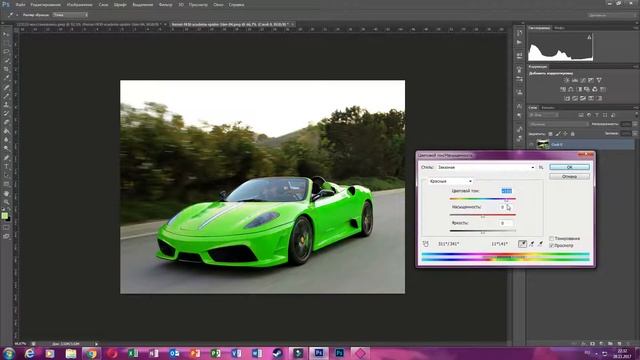Viewport: 640px width, 360px height.
Task: Toggle type layer filter in Layers panel
Action: pyautogui.click(x=597, y=115)
